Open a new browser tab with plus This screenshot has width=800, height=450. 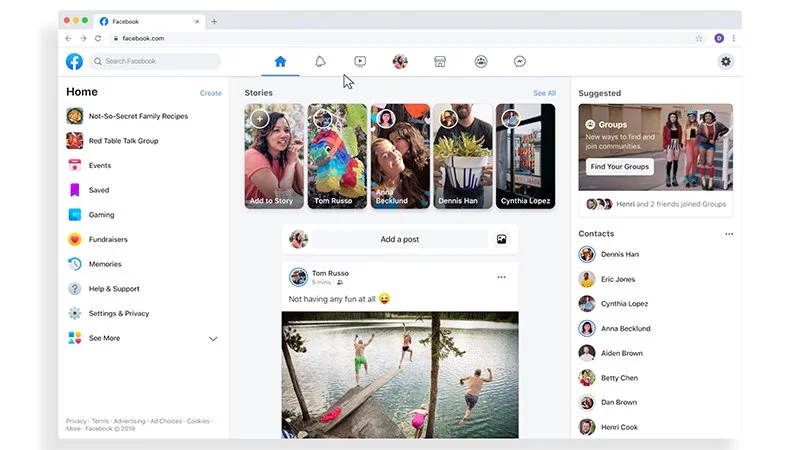point(214,21)
